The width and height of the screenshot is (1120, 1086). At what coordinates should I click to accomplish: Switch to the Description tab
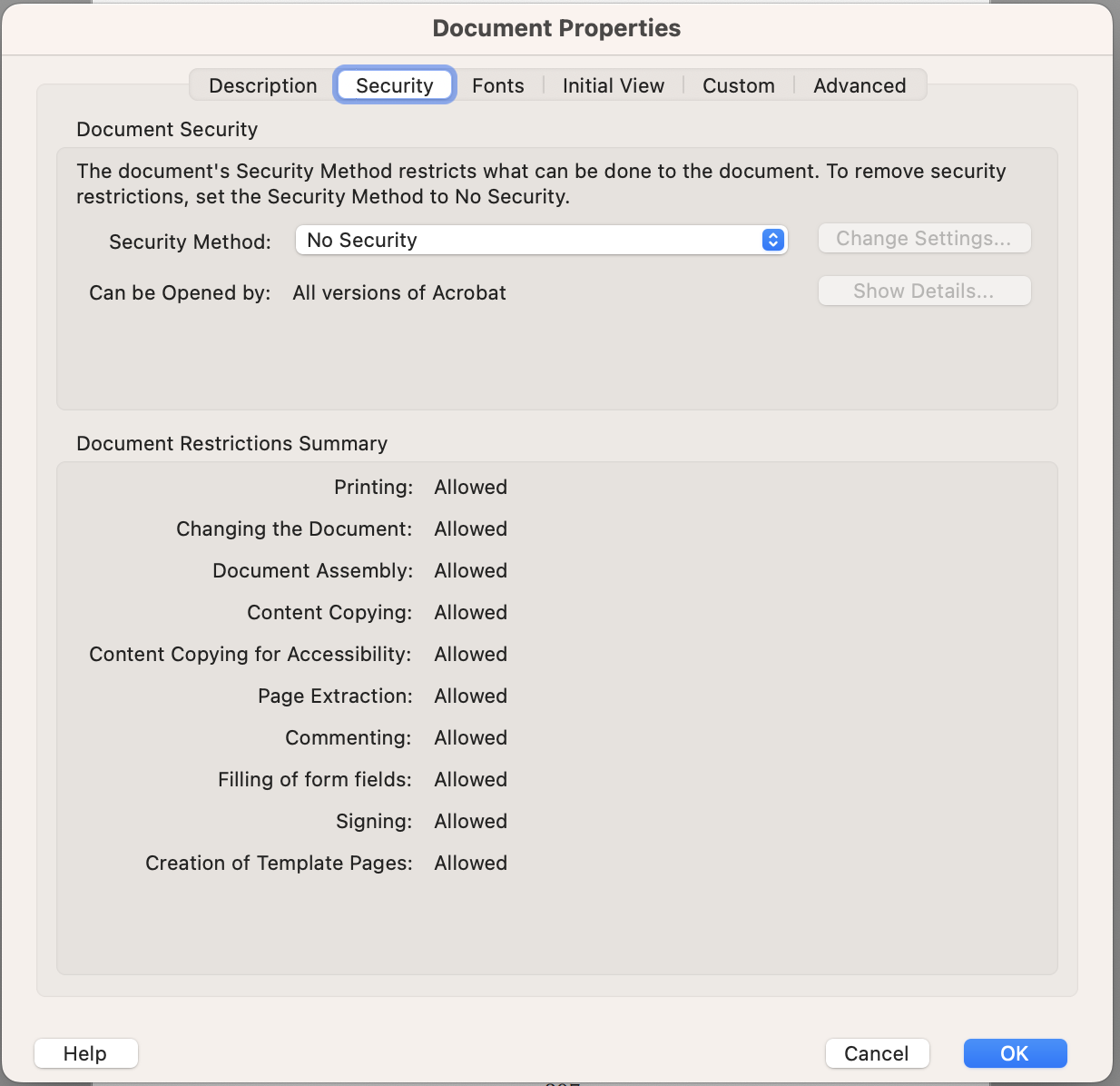(262, 85)
